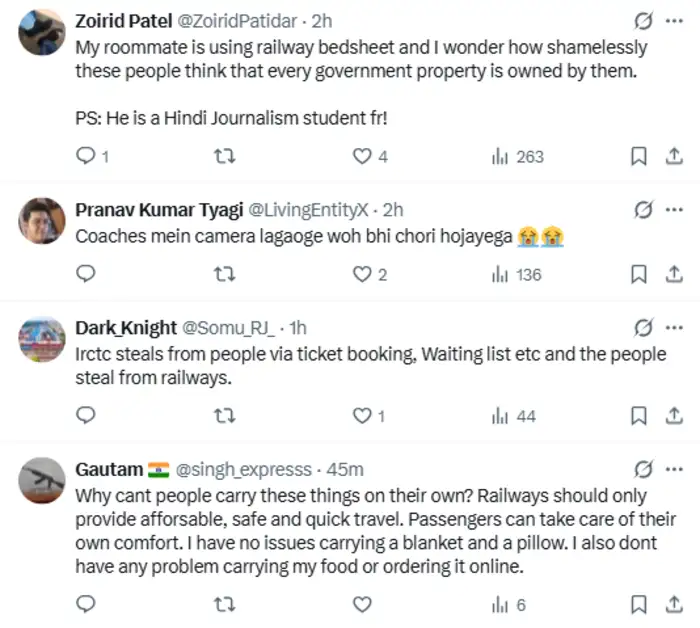Bookmark Dark_Knight's Irctc tweet

pyautogui.click(x=638, y=415)
